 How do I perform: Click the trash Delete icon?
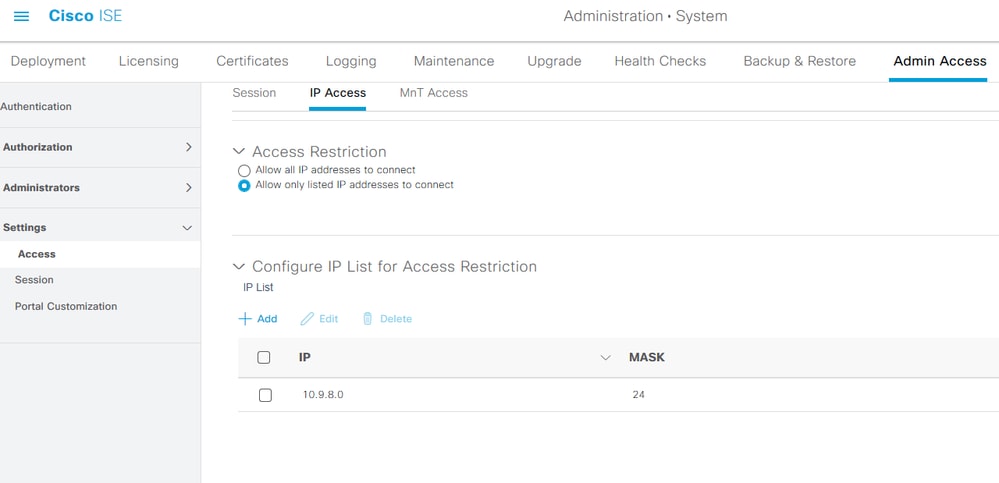367,319
